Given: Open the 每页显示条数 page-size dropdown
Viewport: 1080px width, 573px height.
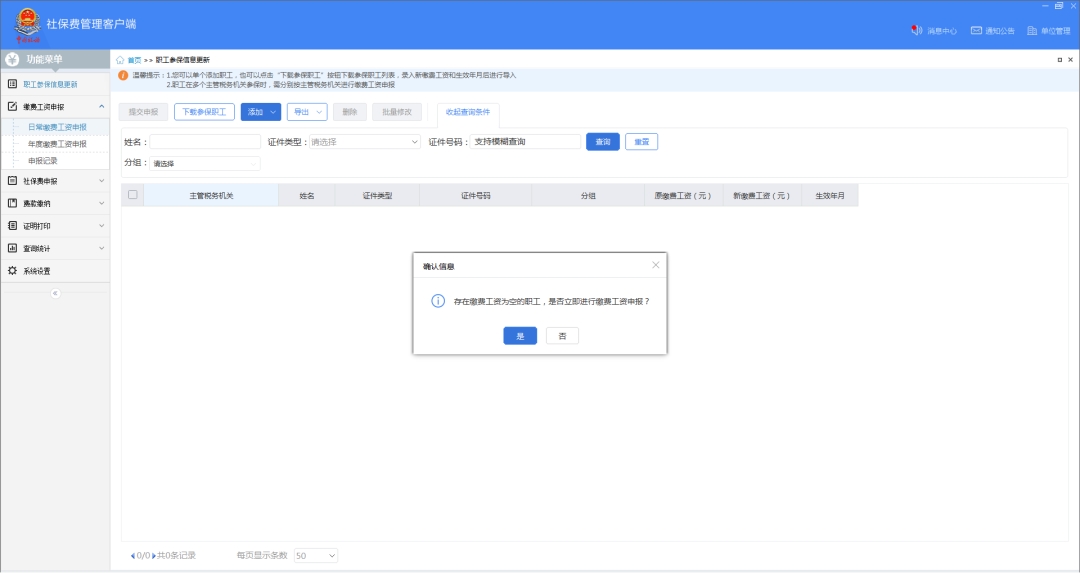Looking at the screenshot, I should 316,555.
